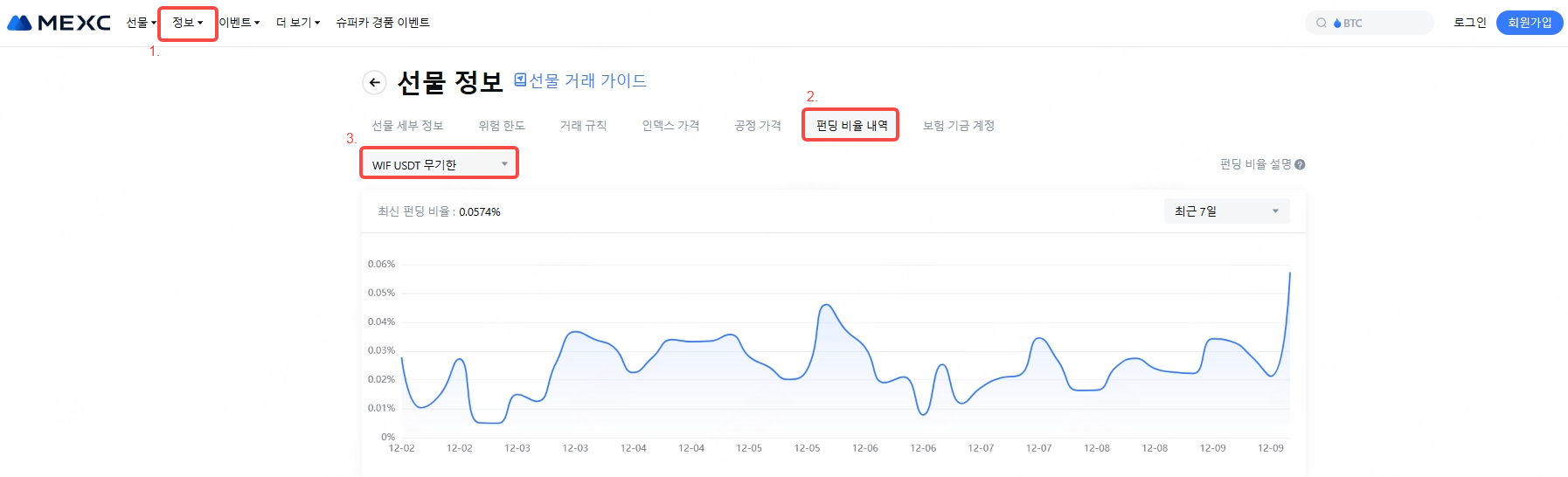Open the 선물 menu in top navigation
1568x477 pixels.
click(141, 23)
